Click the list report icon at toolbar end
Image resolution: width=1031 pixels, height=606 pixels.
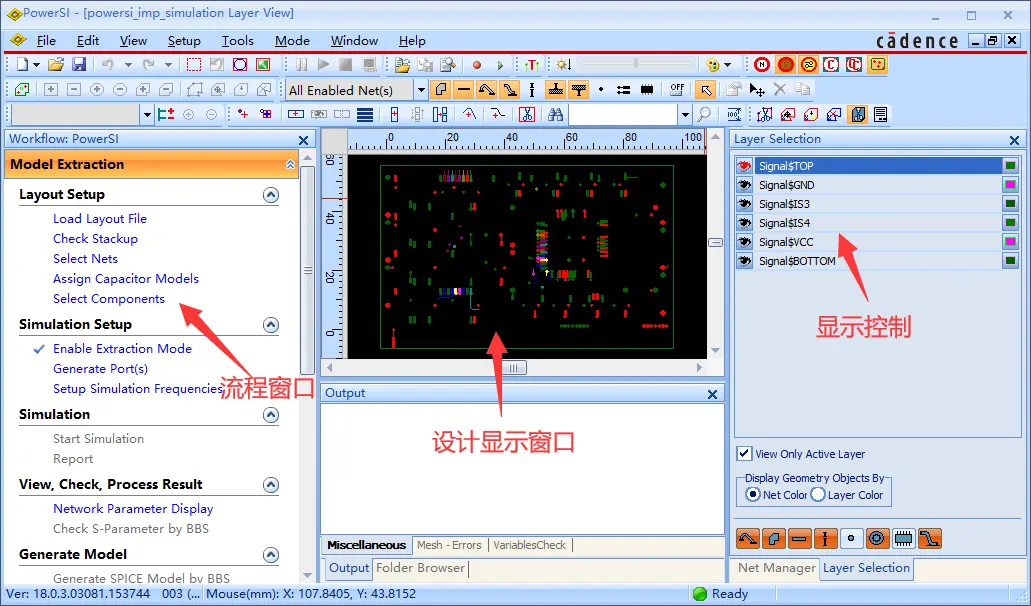[880, 114]
